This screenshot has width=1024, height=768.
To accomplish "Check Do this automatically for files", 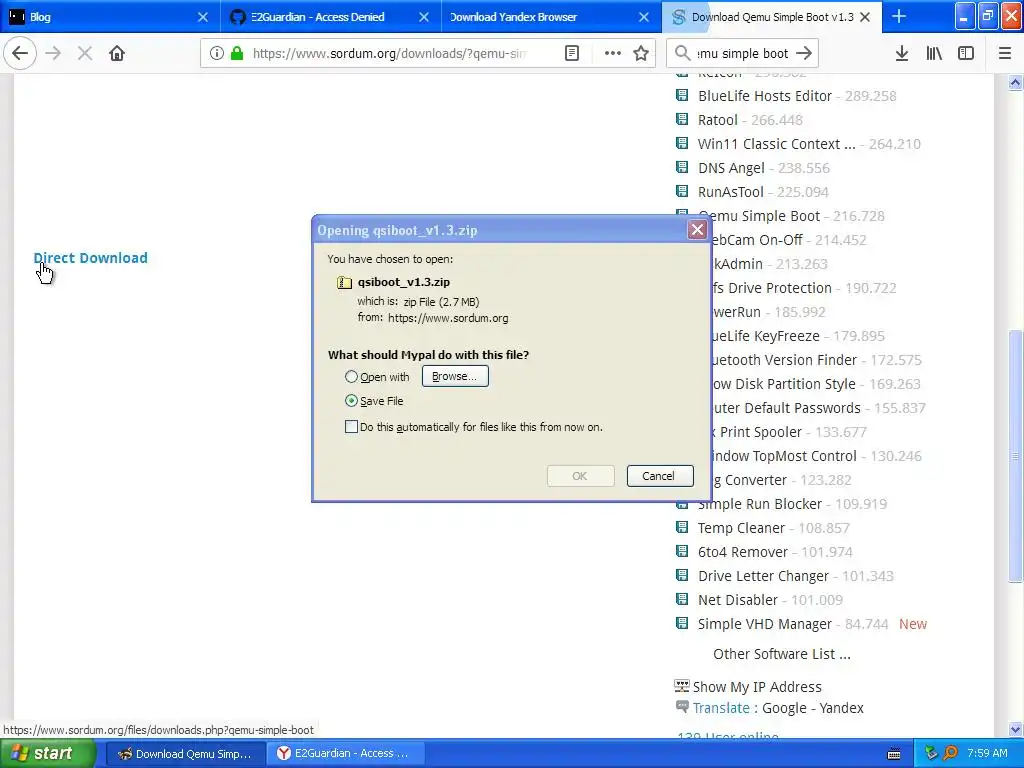I will (x=351, y=427).
